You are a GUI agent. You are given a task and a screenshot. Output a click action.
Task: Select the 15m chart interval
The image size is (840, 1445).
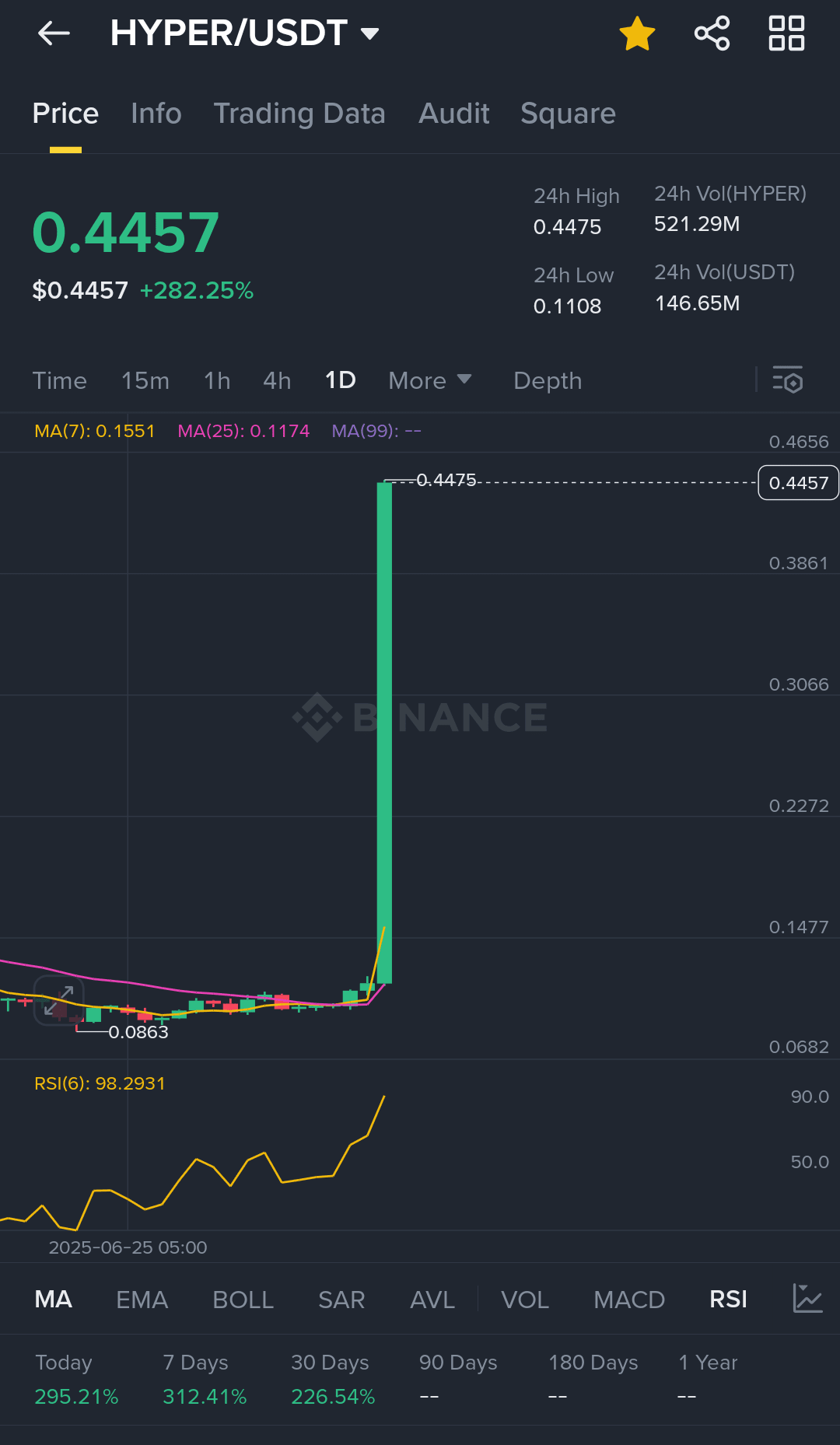click(x=145, y=380)
